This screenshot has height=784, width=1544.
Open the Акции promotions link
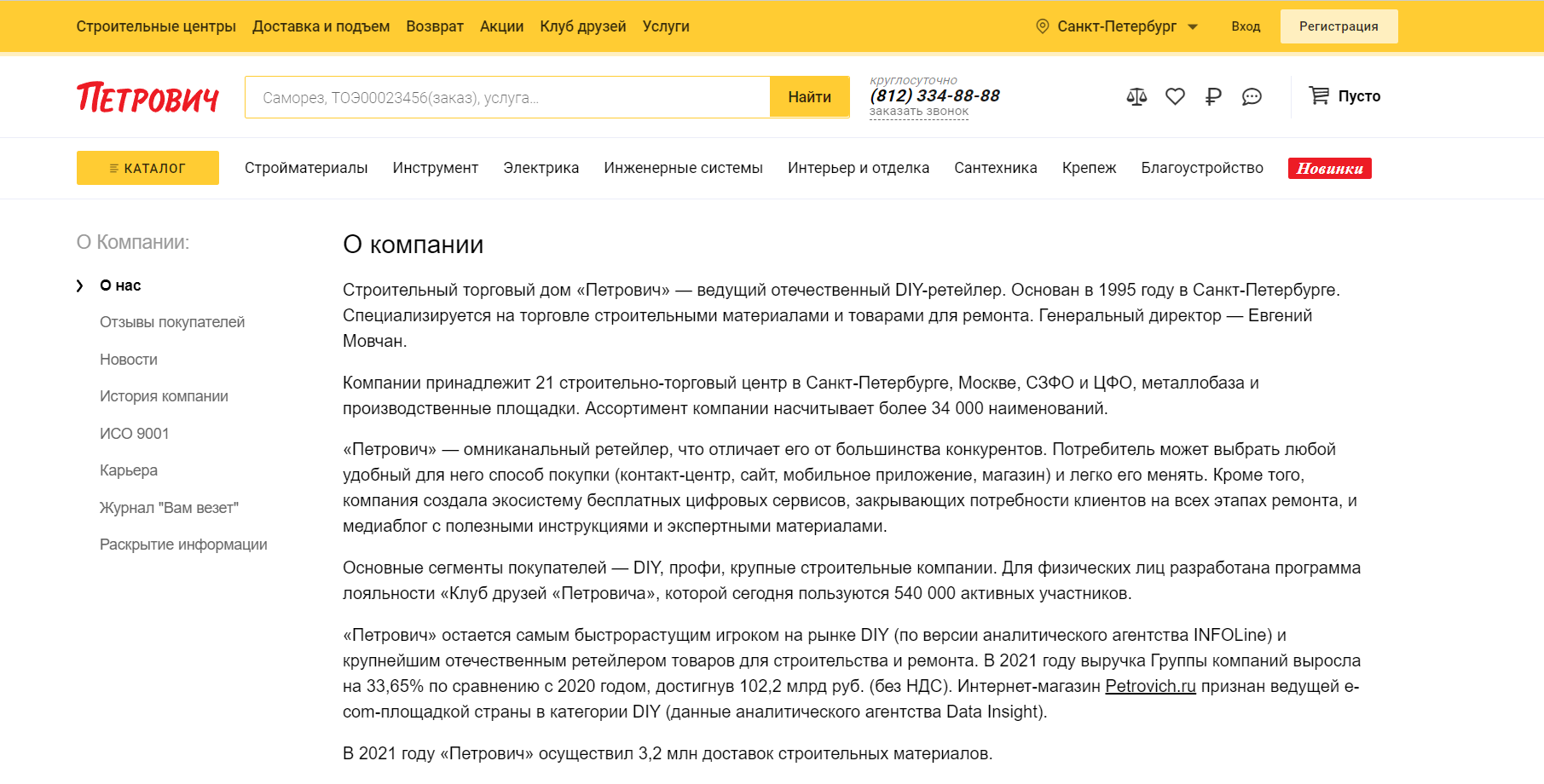point(502,26)
